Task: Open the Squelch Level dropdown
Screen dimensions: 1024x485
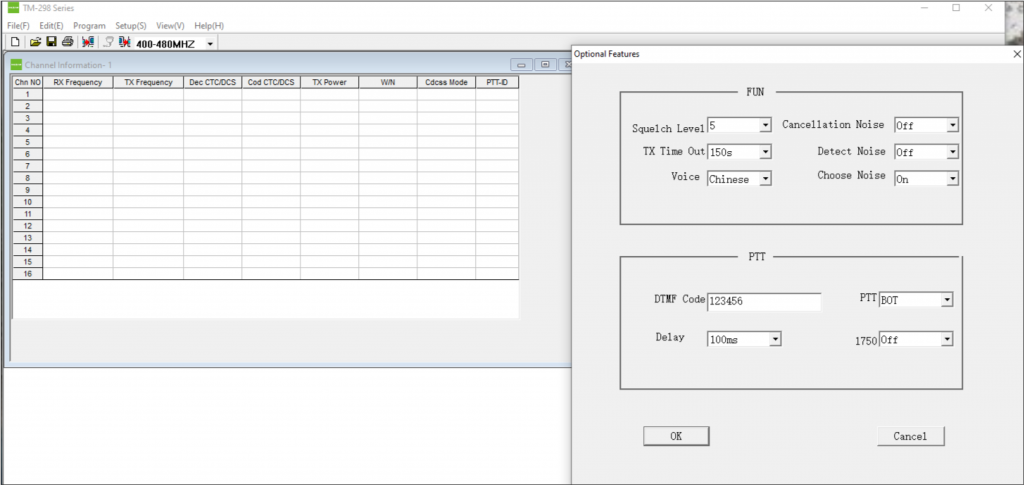Action: [765, 126]
